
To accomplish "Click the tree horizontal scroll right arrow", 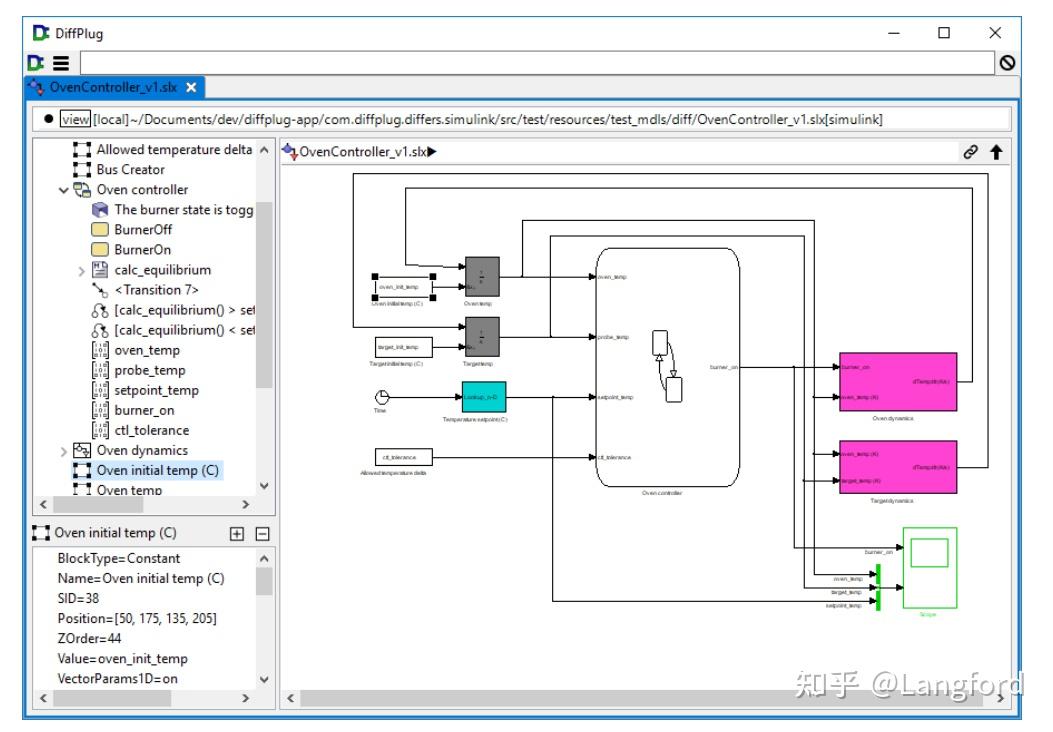I will [x=245, y=504].
